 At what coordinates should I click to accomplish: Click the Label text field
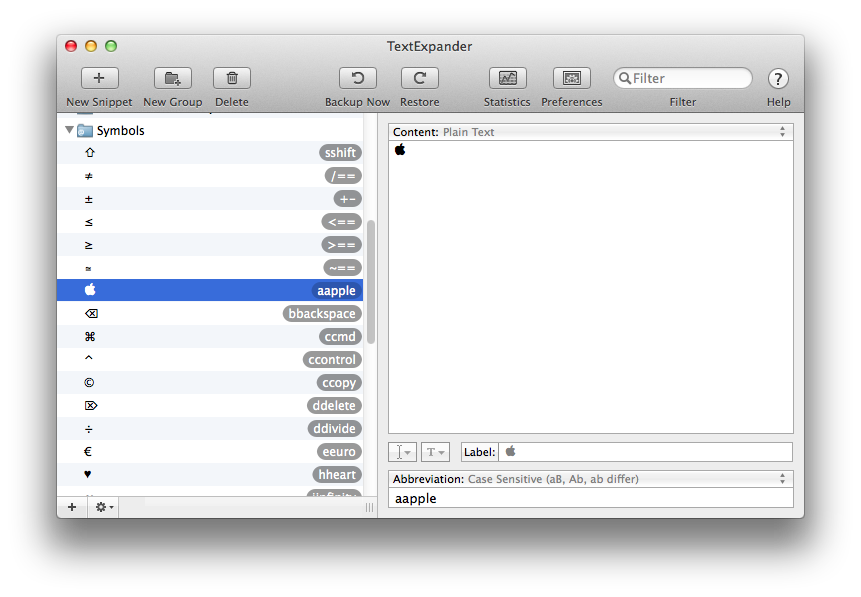click(x=645, y=452)
